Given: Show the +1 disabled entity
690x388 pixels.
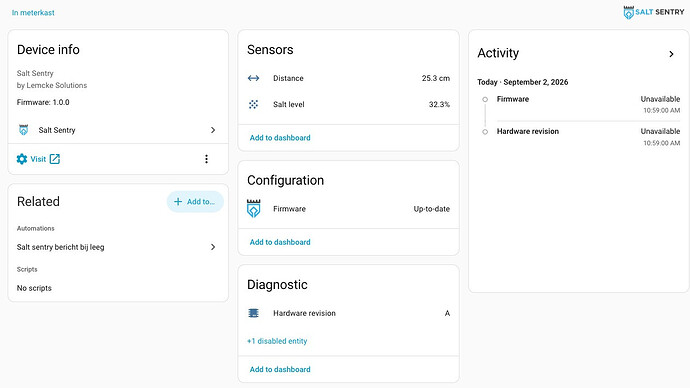Looking at the screenshot, I should 277,341.
